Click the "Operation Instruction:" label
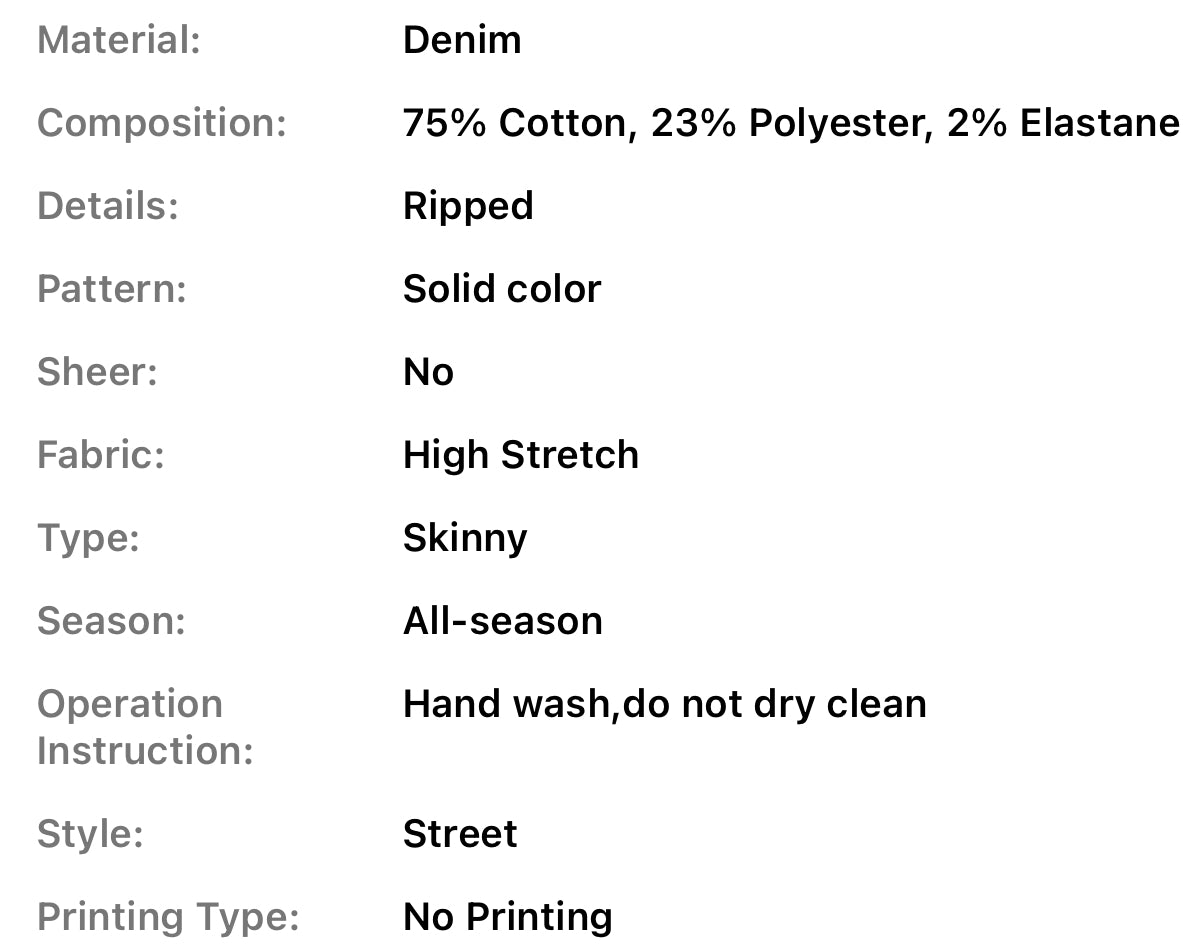 coord(145,727)
